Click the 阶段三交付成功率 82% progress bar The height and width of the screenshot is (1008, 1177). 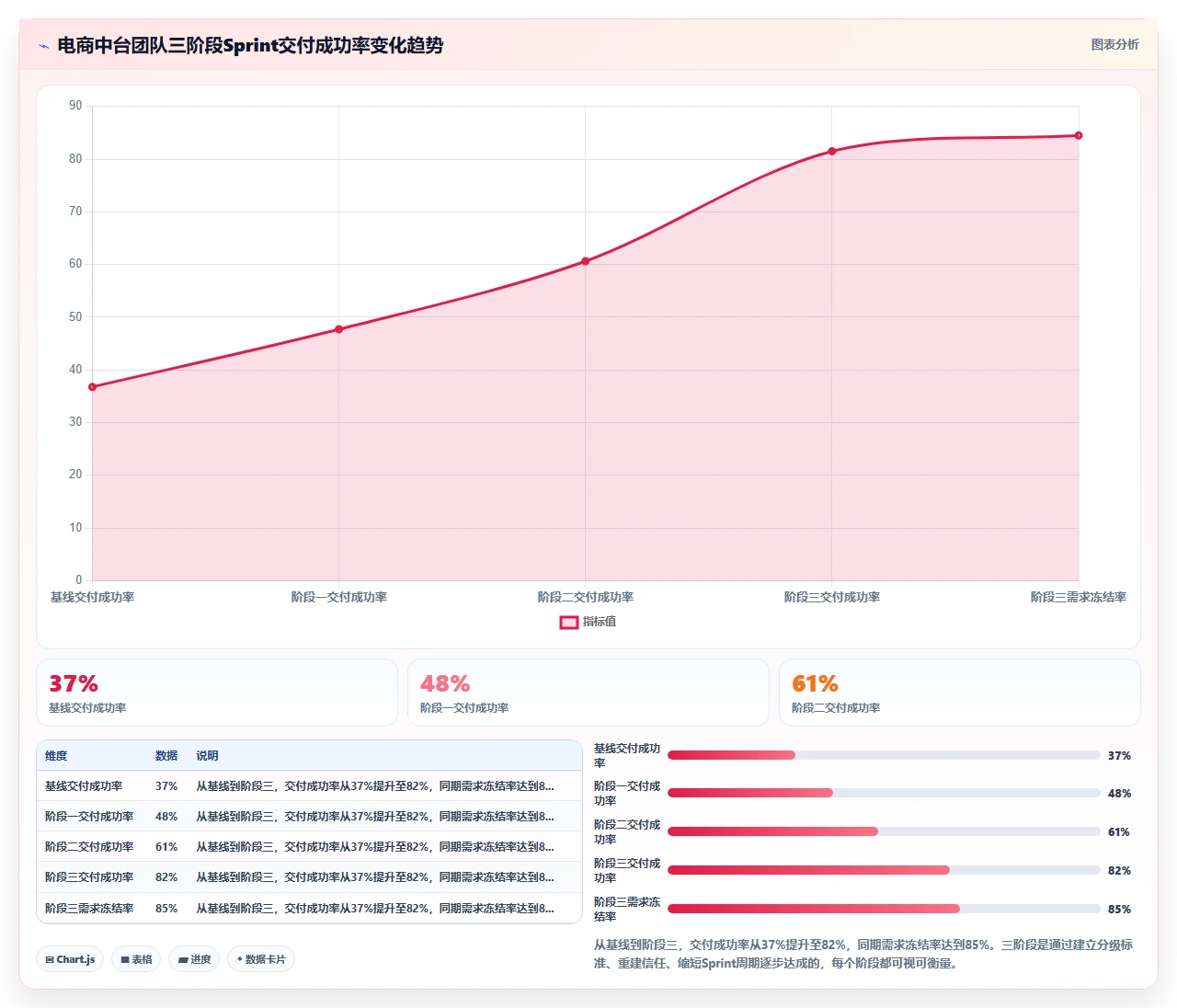(884, 870)
